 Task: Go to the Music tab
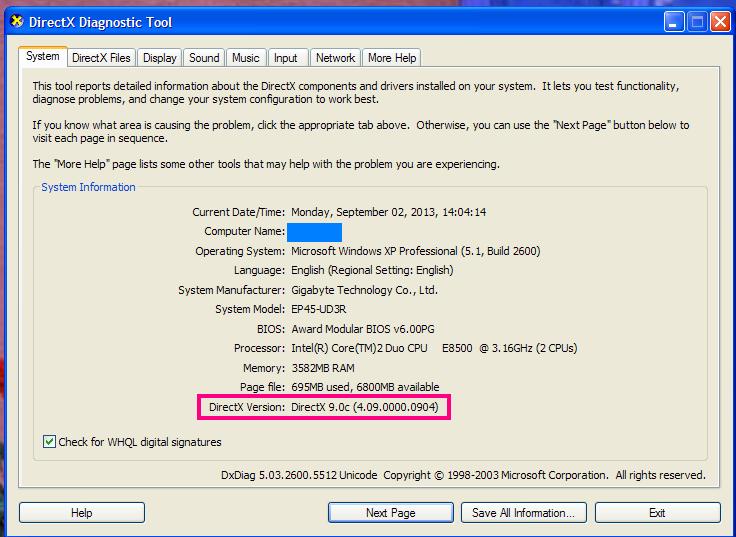245,58
